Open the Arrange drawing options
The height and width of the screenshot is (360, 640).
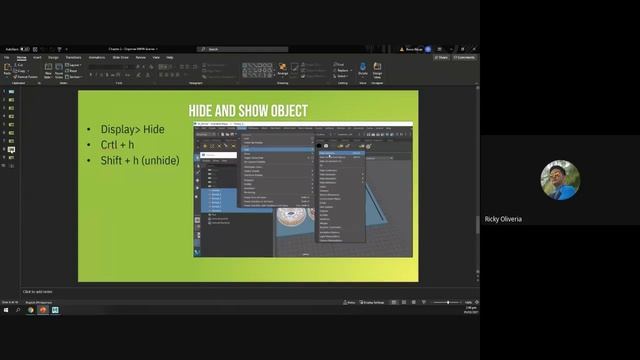point(282,69)
